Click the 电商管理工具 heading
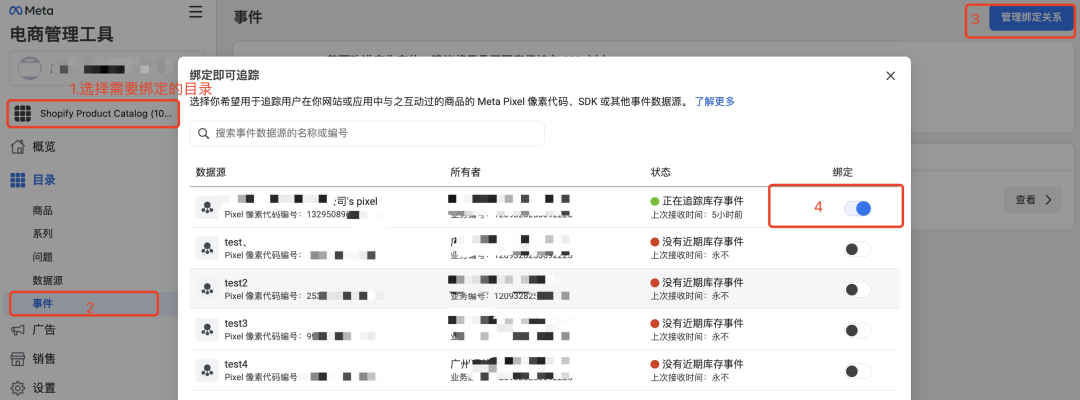Viewport: 1080px width, 400px height. (61, 34)
